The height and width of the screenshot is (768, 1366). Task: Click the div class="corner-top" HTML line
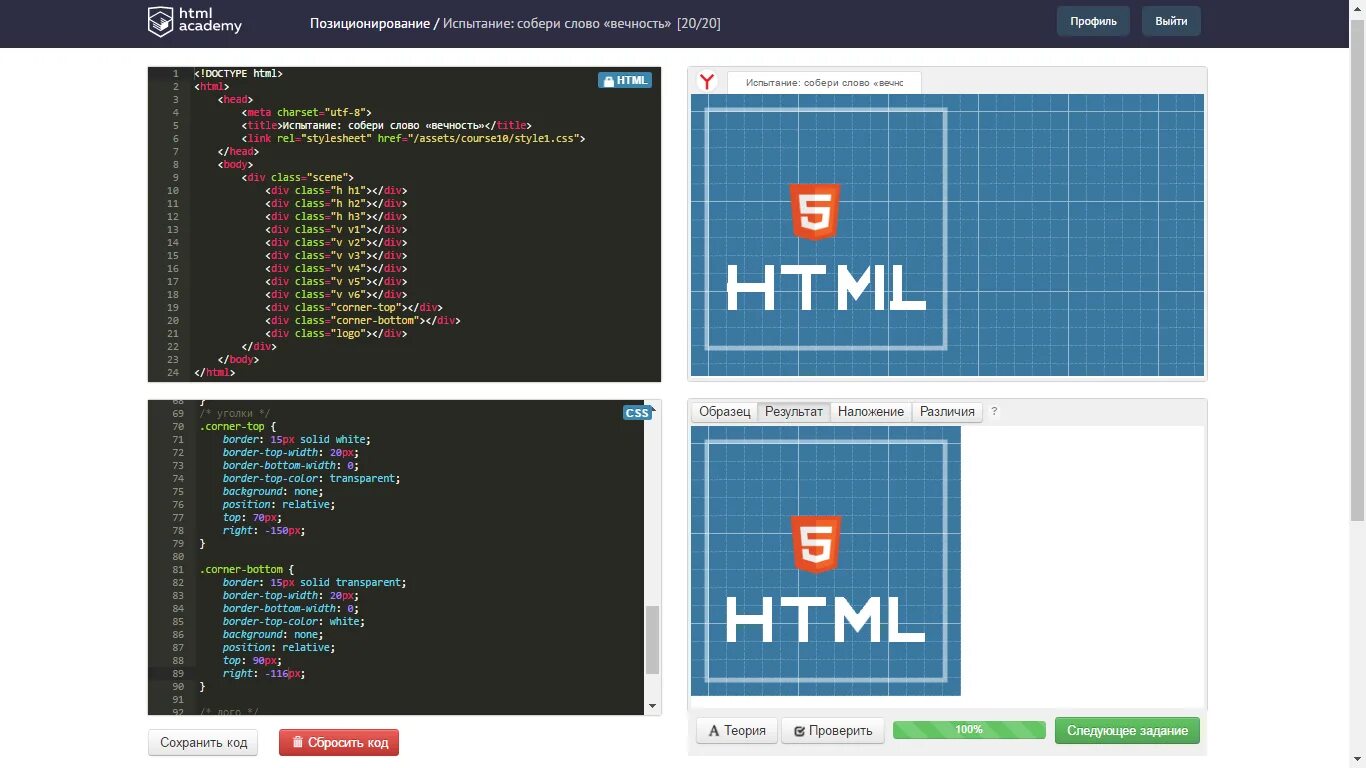[355, 307]
